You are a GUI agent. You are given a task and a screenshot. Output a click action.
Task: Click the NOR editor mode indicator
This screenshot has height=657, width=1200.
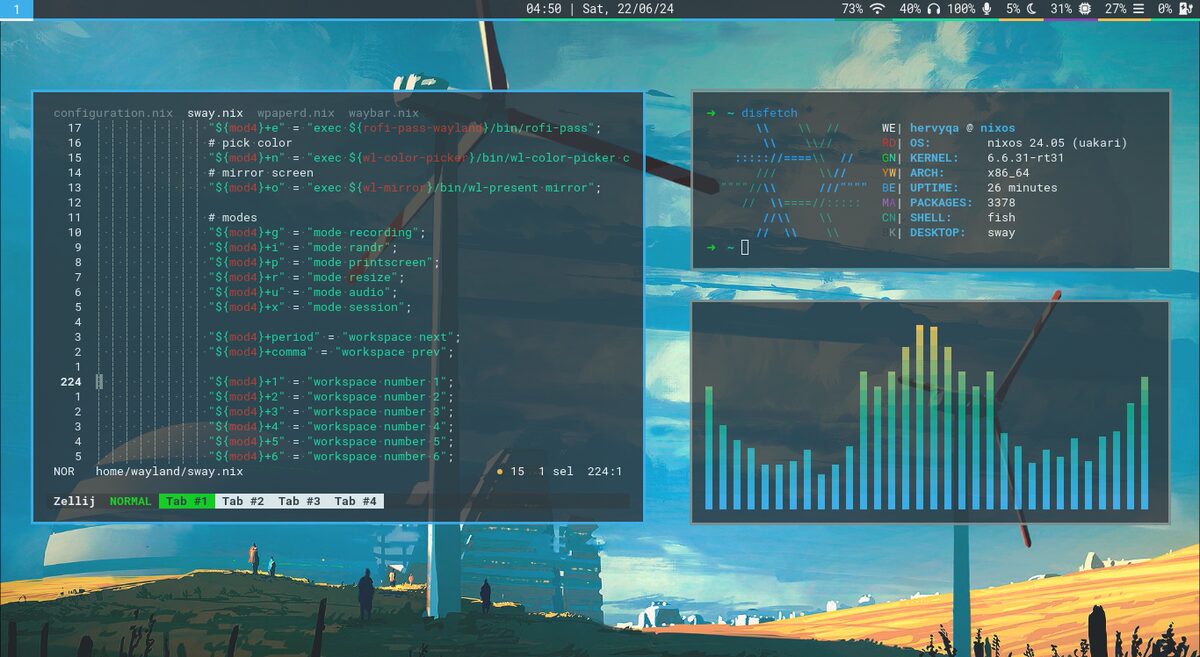64,471
